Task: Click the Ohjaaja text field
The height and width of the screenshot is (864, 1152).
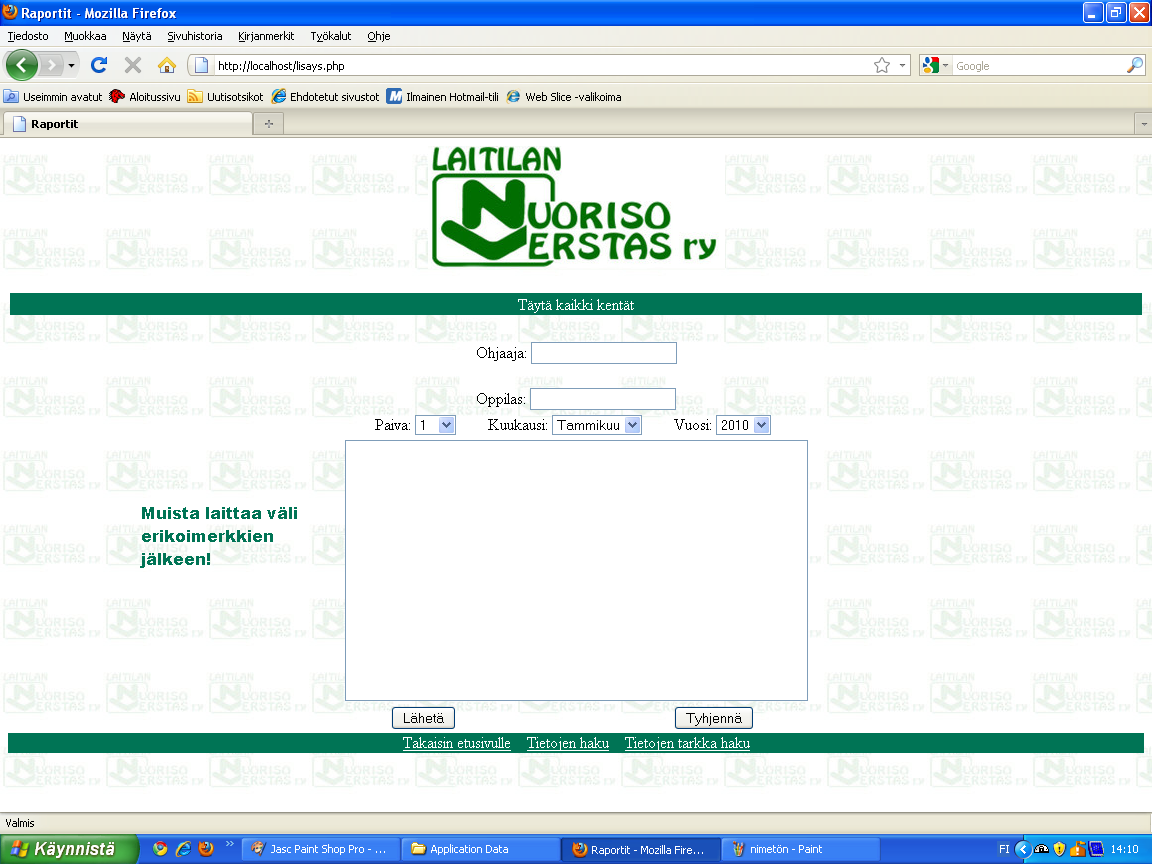Action: [x=604, y=353]
